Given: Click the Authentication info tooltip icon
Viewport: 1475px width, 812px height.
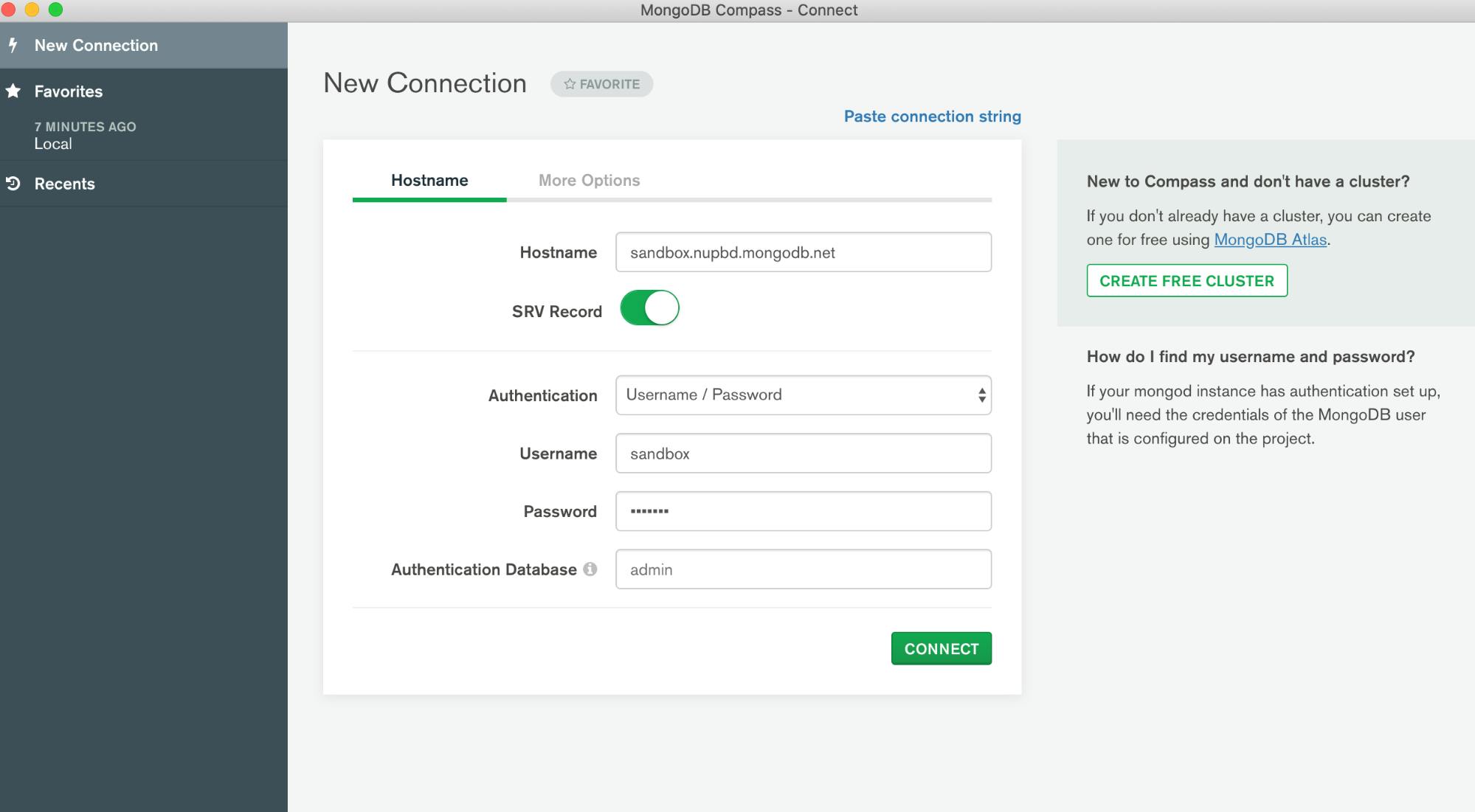Looking at the screenshot, I should [x=590, y=569].
